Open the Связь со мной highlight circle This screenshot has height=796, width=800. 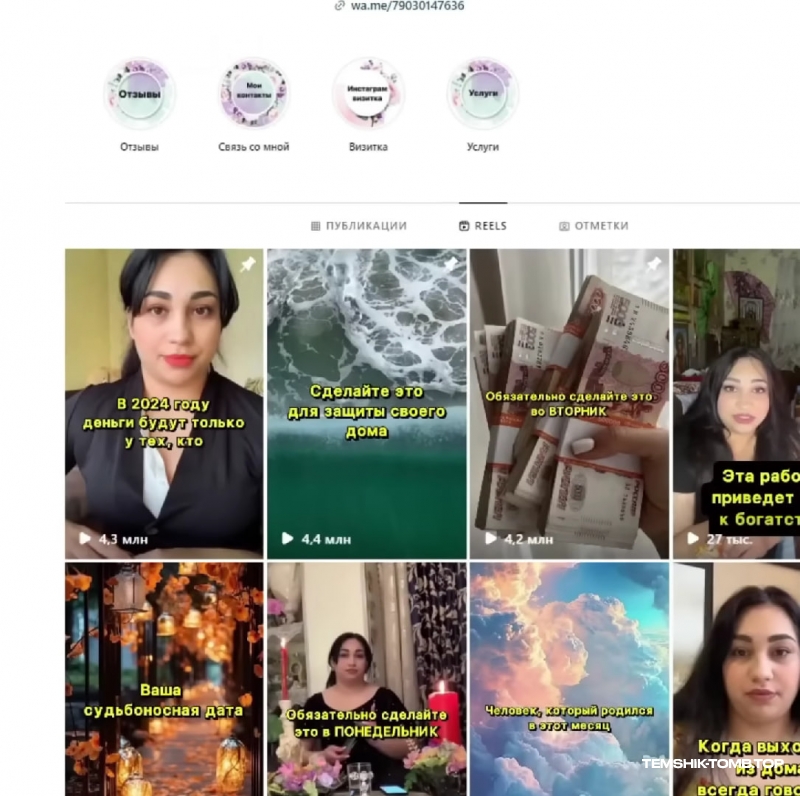254,94
